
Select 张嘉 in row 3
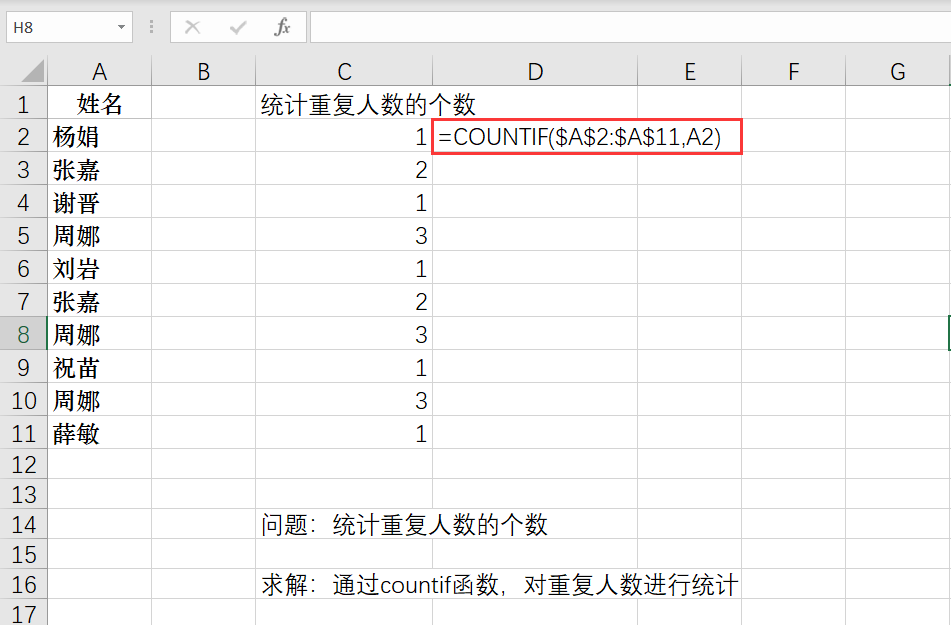[x=99, y=169]
